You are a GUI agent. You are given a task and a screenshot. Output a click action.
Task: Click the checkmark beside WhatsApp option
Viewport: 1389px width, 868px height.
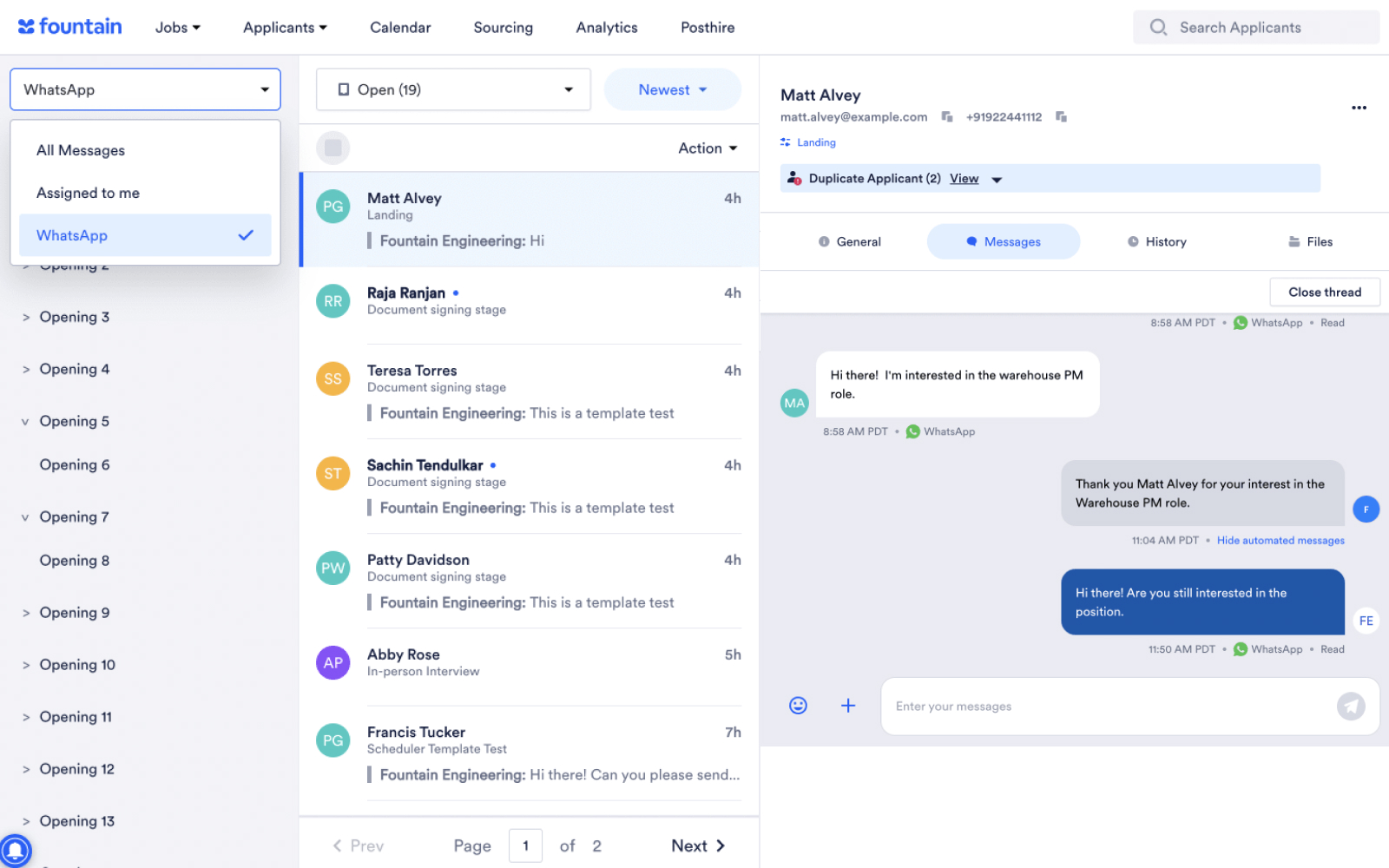click(x=246, y=235)
